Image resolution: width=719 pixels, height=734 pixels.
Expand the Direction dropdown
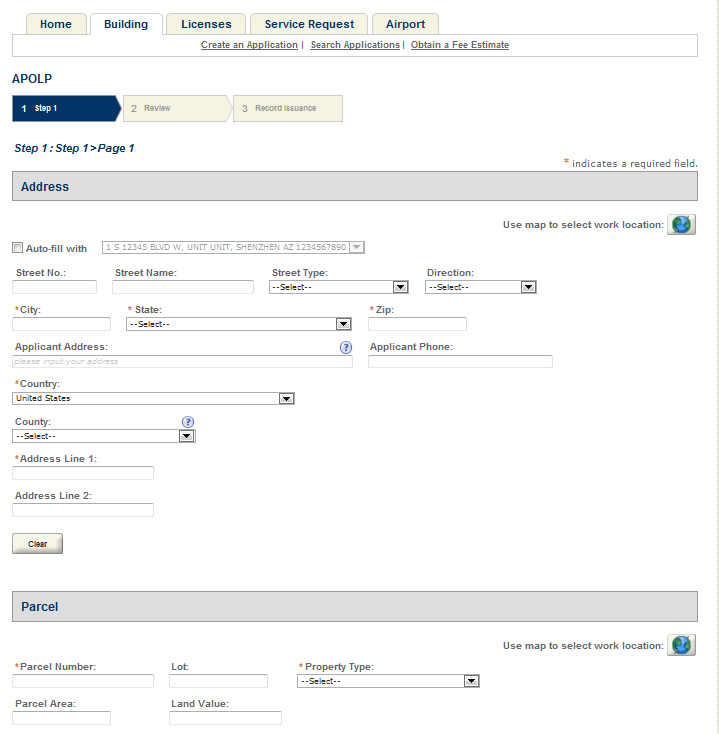click(481, 287)
